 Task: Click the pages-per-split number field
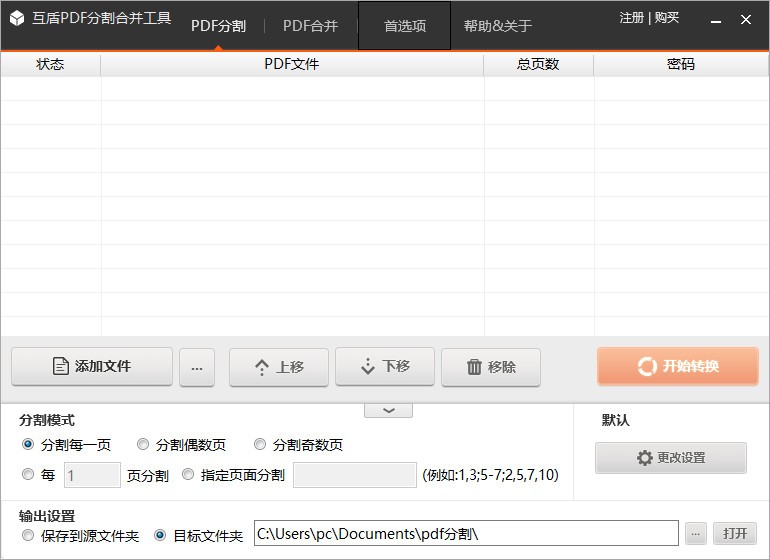pyautogui.click(x=92, y=475)
